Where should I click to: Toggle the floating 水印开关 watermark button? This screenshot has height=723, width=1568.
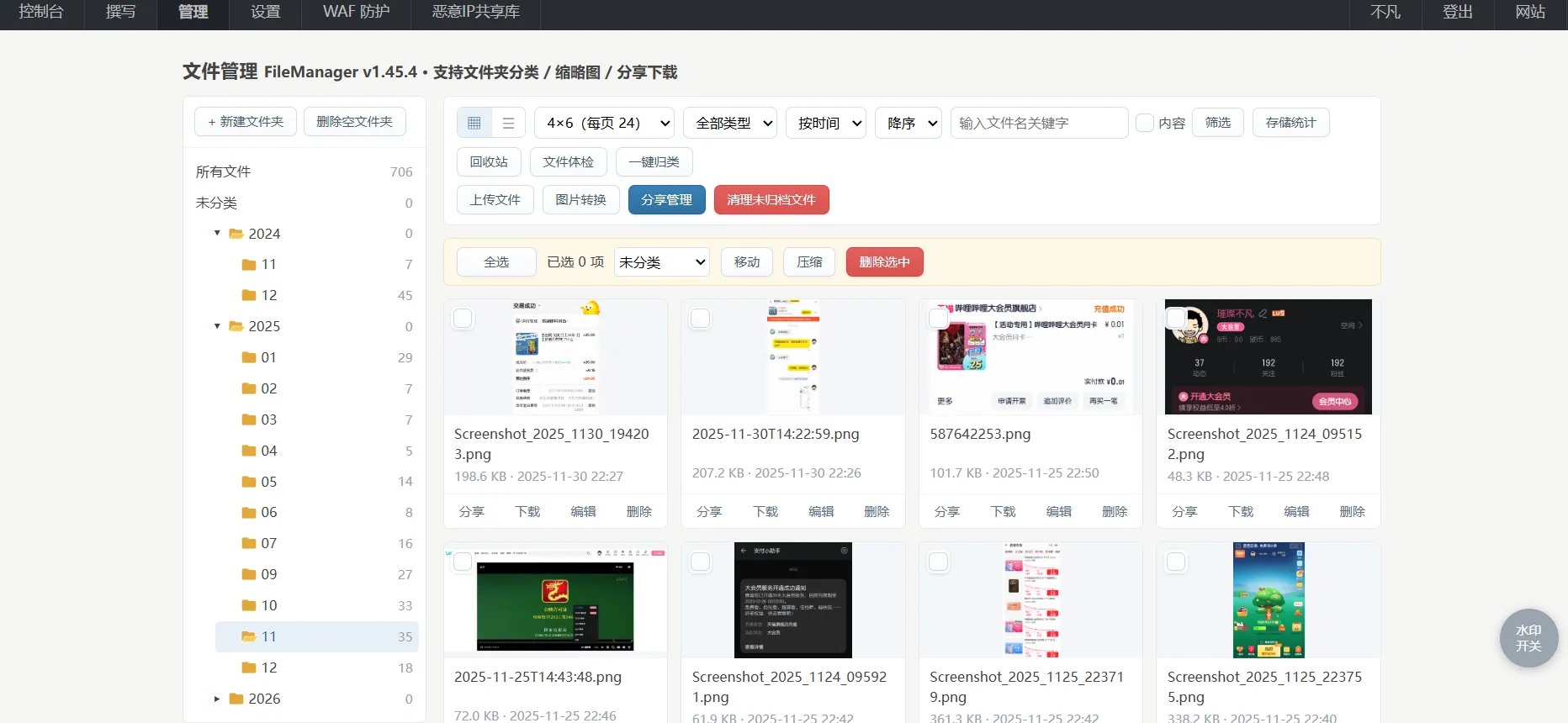(1528, 638)
